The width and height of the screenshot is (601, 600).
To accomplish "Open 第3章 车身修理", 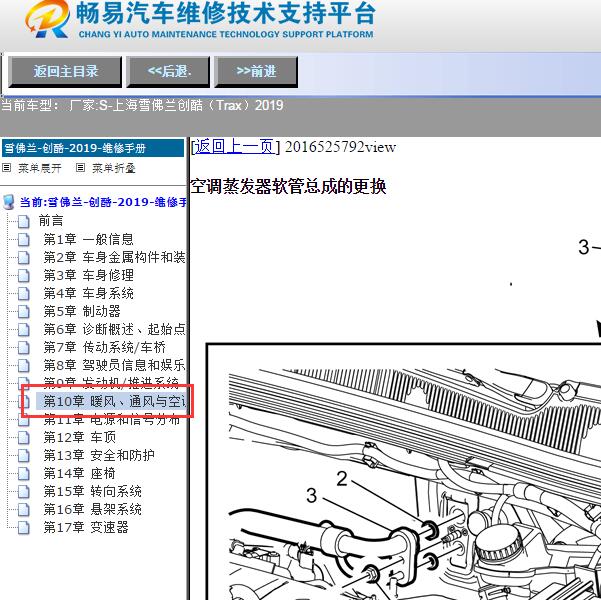I will [89, 275].
